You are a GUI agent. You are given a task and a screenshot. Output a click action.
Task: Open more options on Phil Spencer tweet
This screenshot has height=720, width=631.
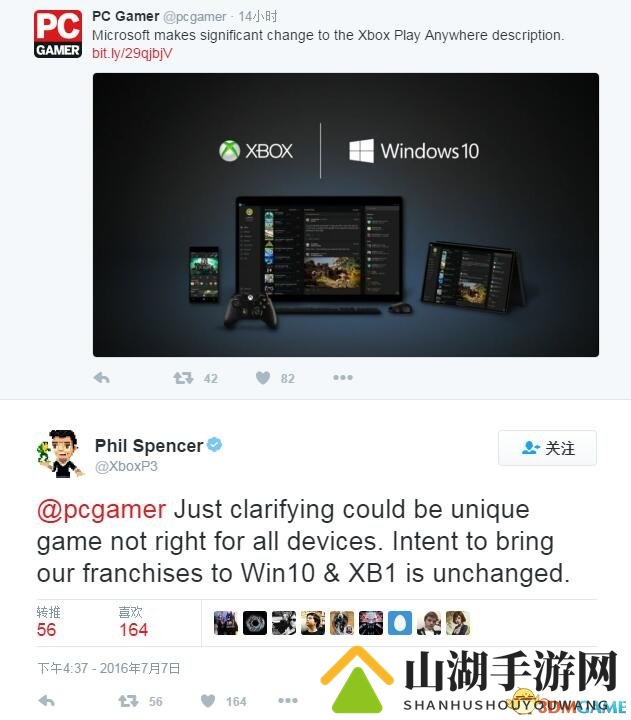(x=288, y=700)
